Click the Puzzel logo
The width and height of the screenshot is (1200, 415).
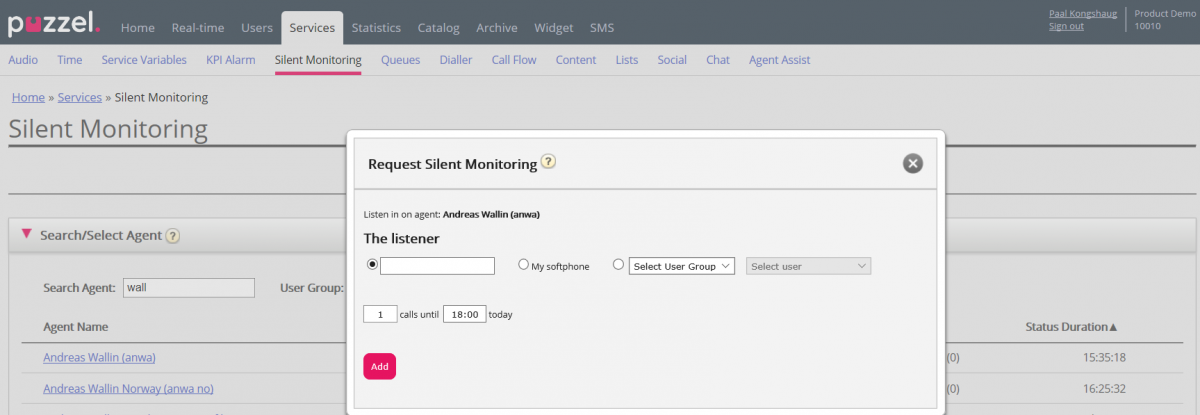54,24
